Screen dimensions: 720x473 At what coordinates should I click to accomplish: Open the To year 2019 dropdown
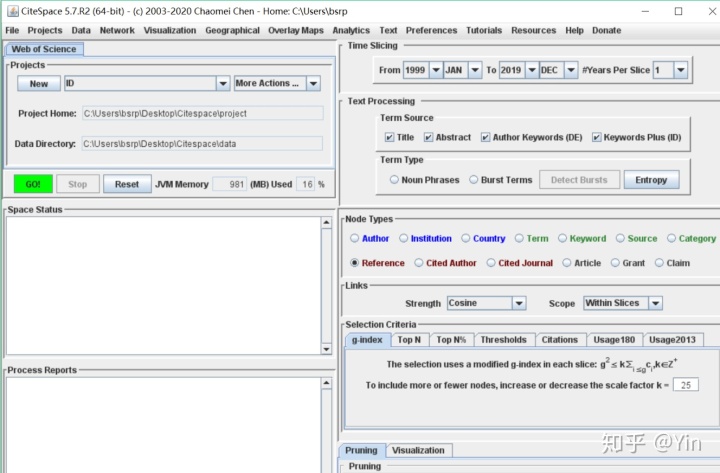pyautogui.click(x=532, y=70)
